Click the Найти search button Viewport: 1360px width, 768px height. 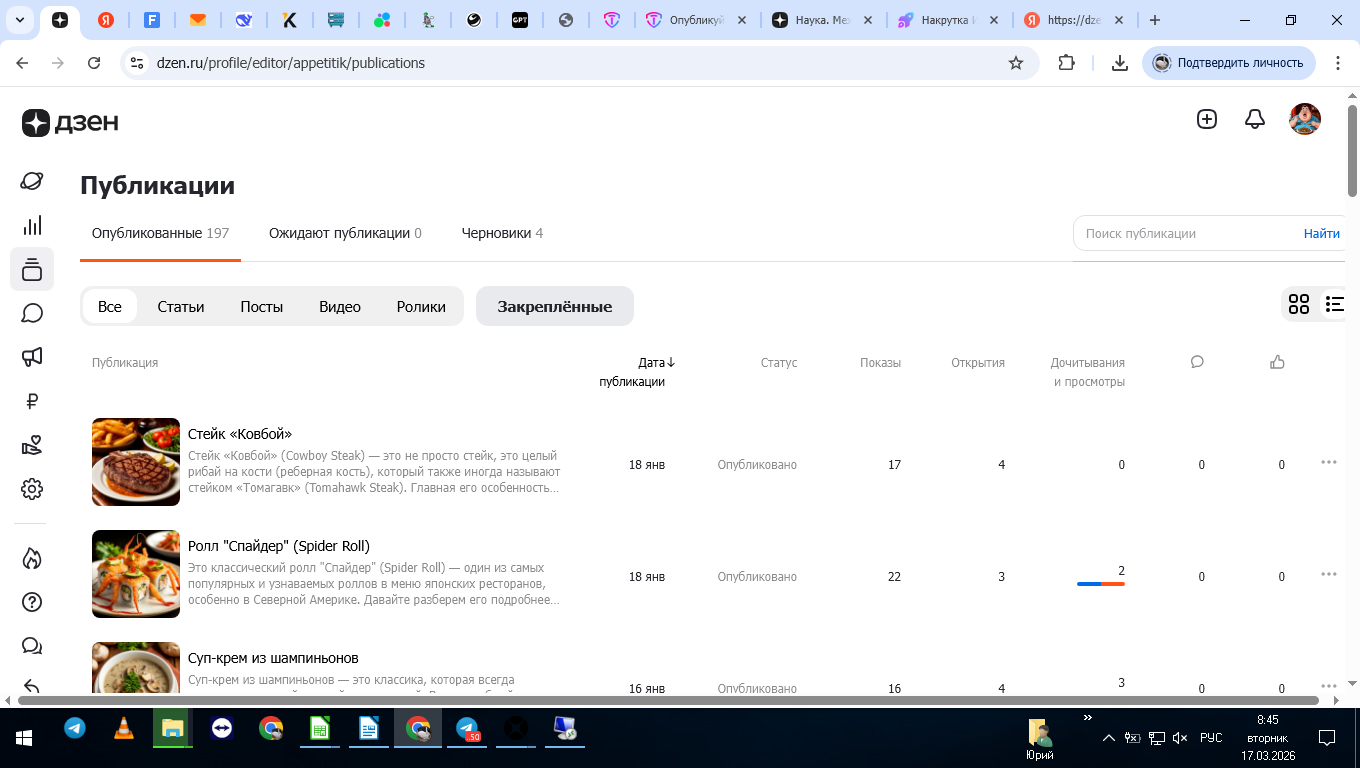pos(1321,233)
